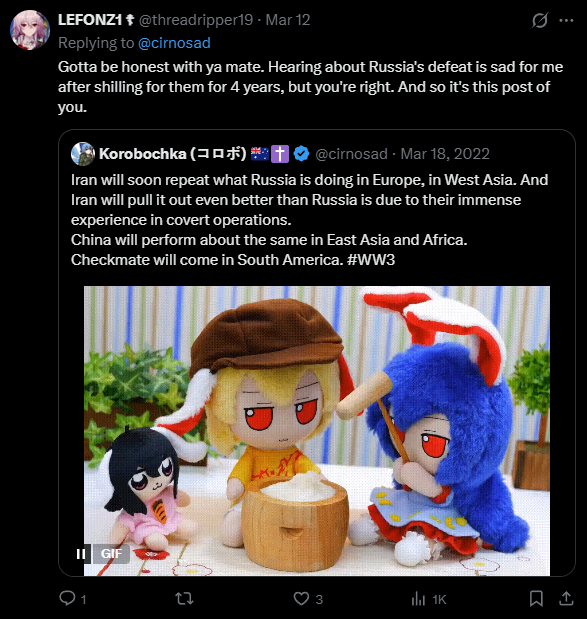The height and width of the screenshot is (619, 587).
Task: Click the Korobochka quoted author name
Action: point(173,154)
